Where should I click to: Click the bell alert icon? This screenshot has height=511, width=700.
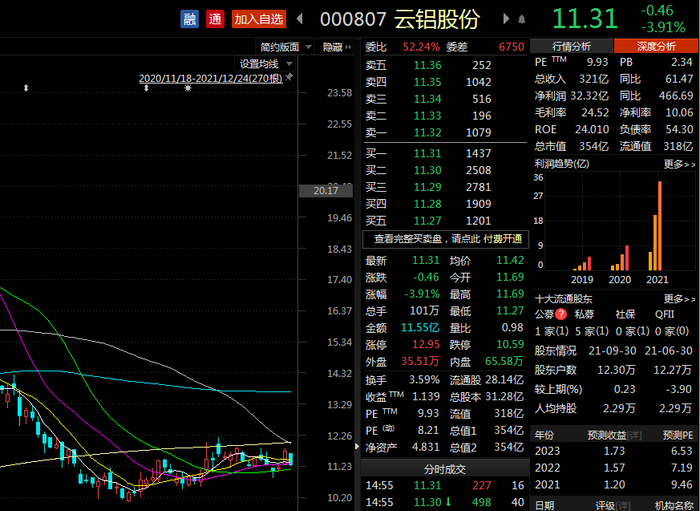click(x=521, y=19)
